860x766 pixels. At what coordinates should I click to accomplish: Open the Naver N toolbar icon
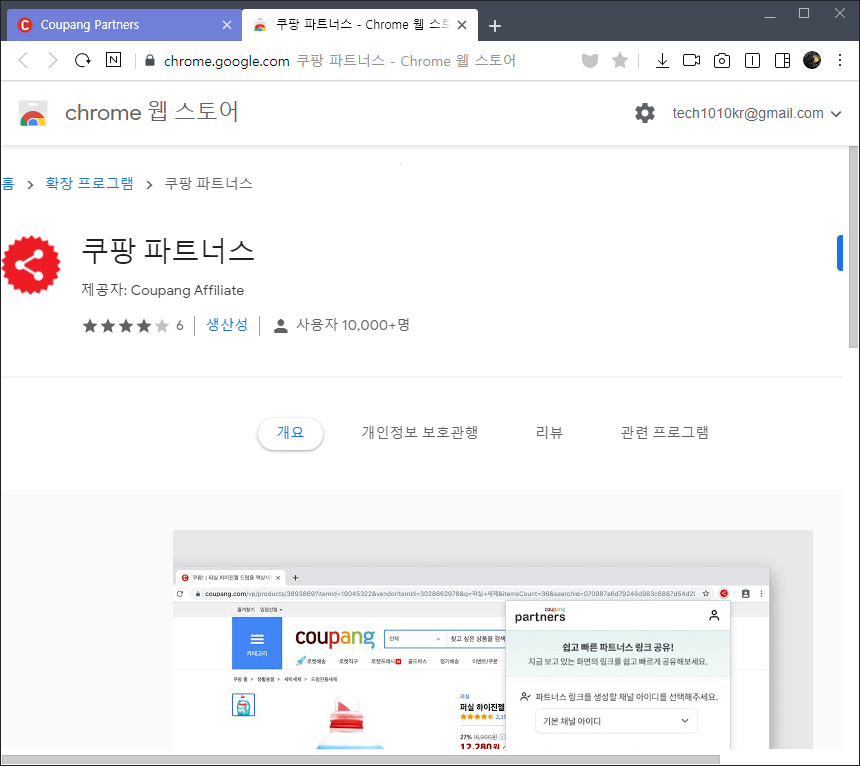114,60
